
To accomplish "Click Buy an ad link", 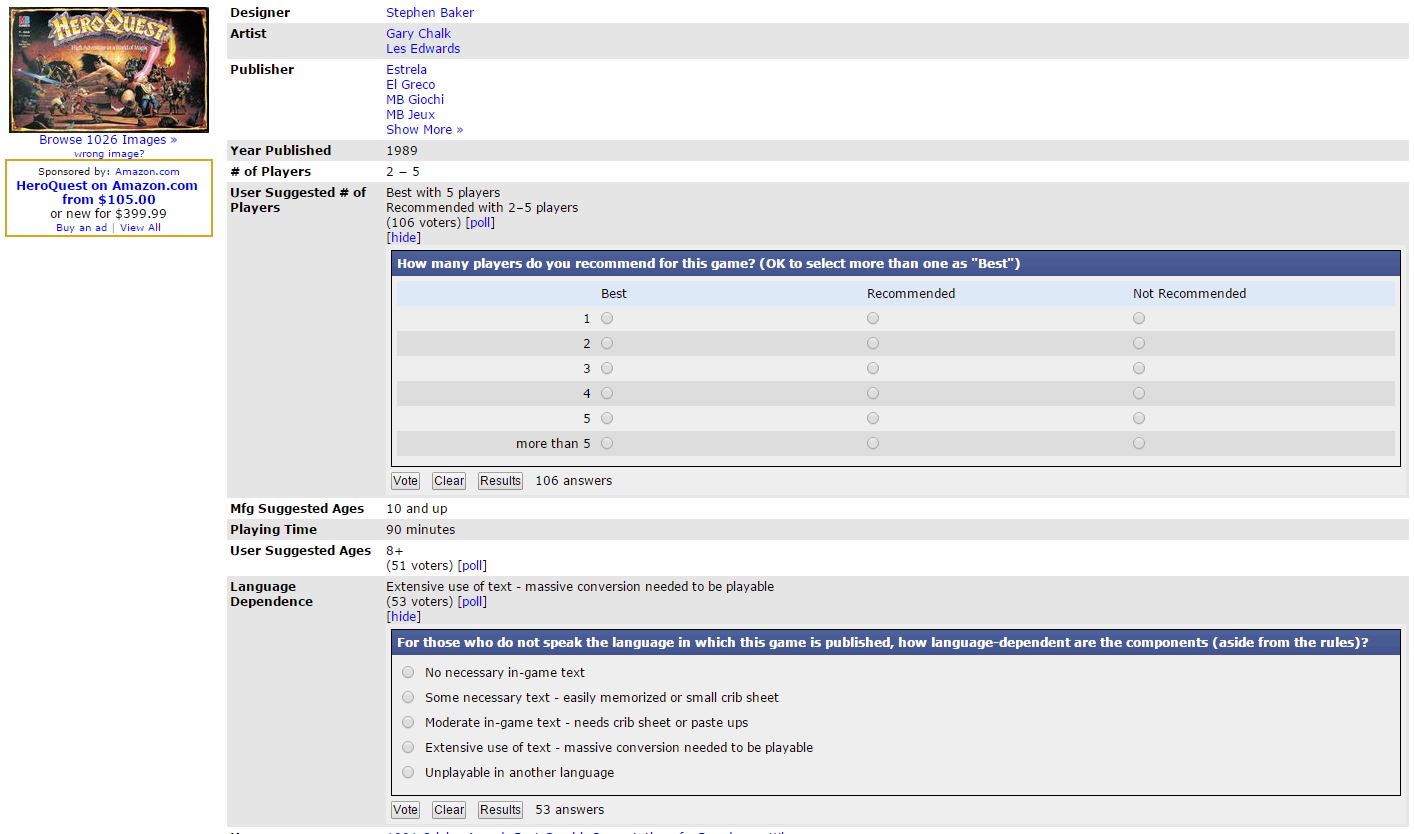I will coord(81,228).
